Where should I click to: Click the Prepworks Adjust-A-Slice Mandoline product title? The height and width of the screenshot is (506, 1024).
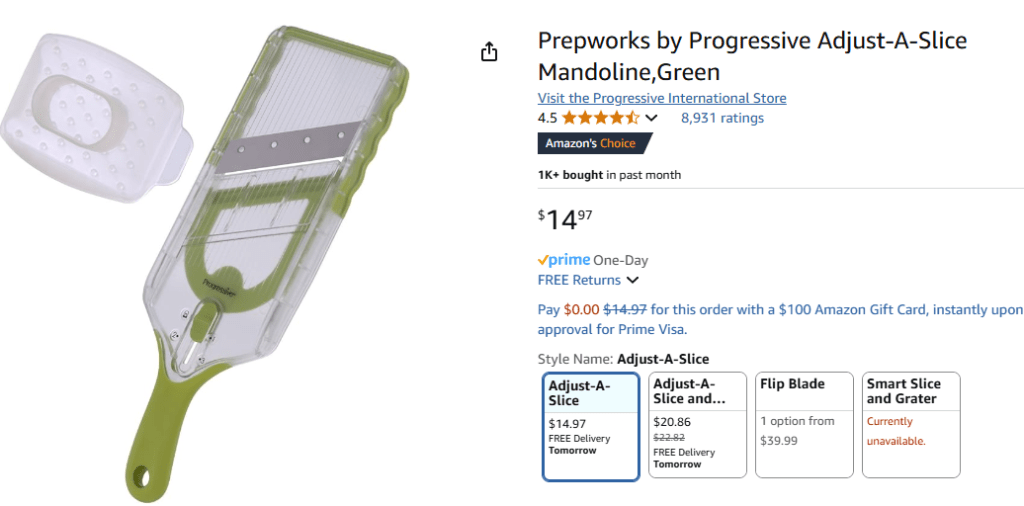click(x=752, y=56)
